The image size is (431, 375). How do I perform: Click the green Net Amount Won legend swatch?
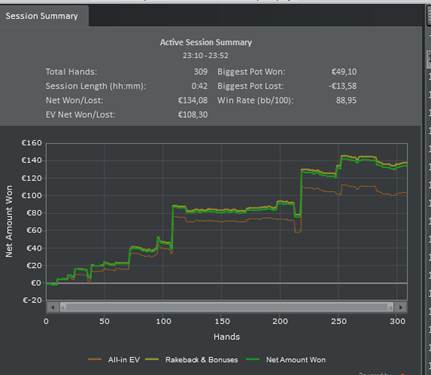point(252,360)
